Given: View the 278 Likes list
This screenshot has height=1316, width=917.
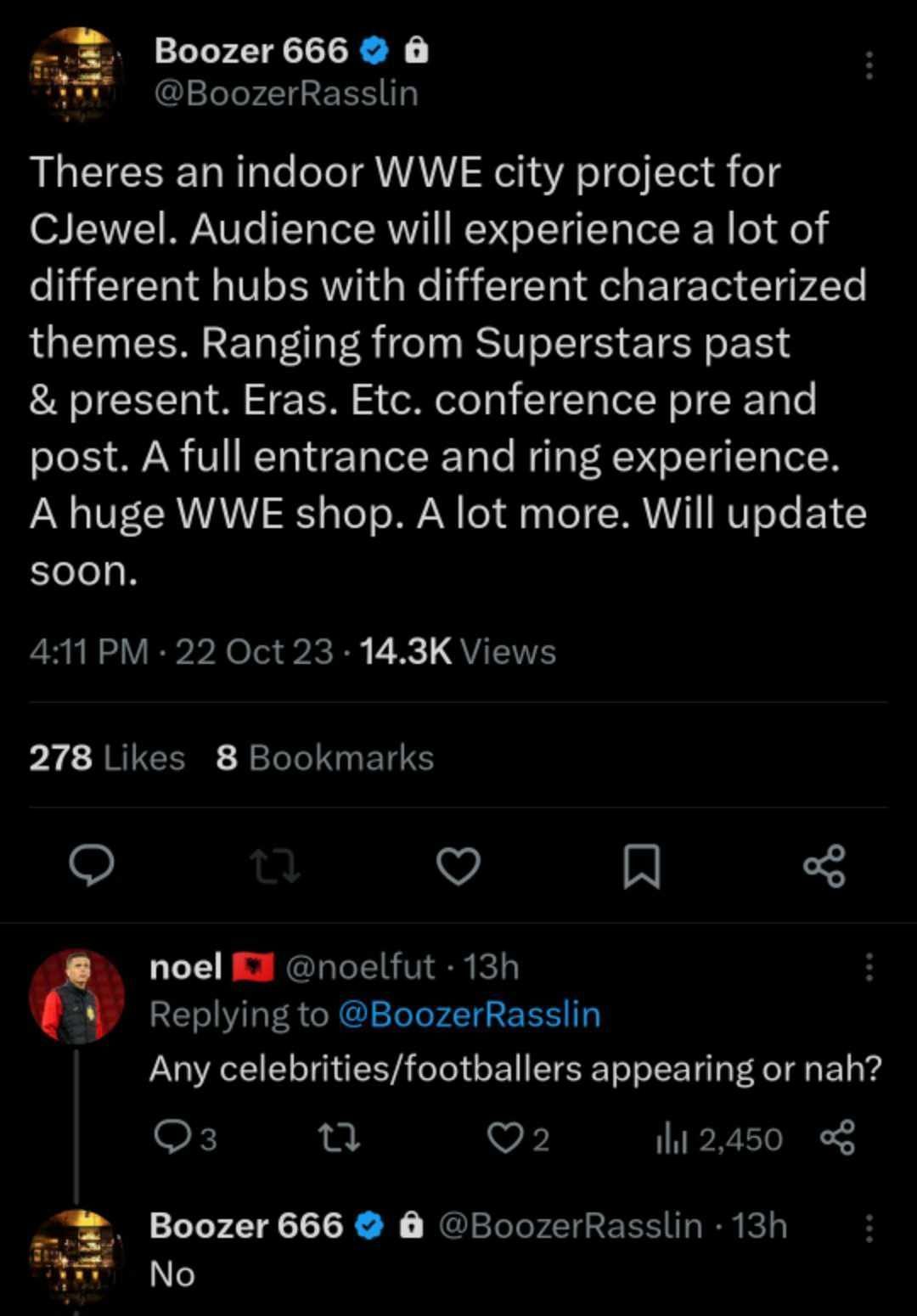Looking at the screenshot, I should (107, 757).
